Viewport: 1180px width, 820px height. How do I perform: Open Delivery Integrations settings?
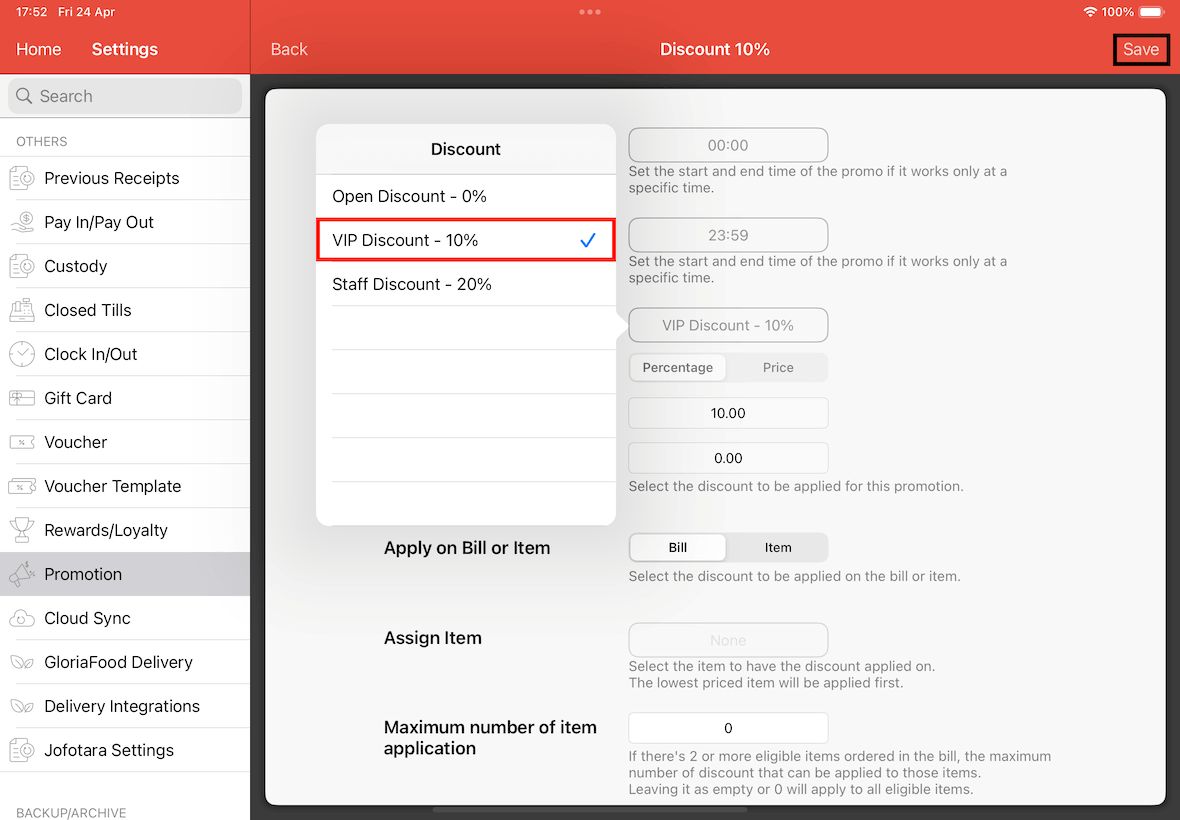point(125,706)
